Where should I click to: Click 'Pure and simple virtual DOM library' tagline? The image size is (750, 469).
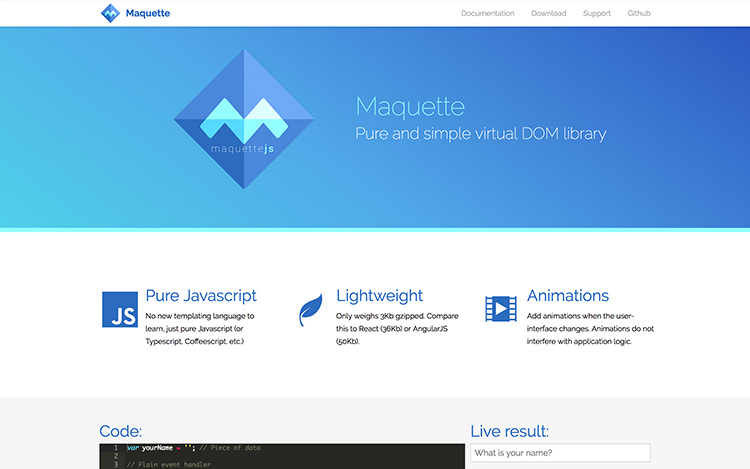[481, 133]
